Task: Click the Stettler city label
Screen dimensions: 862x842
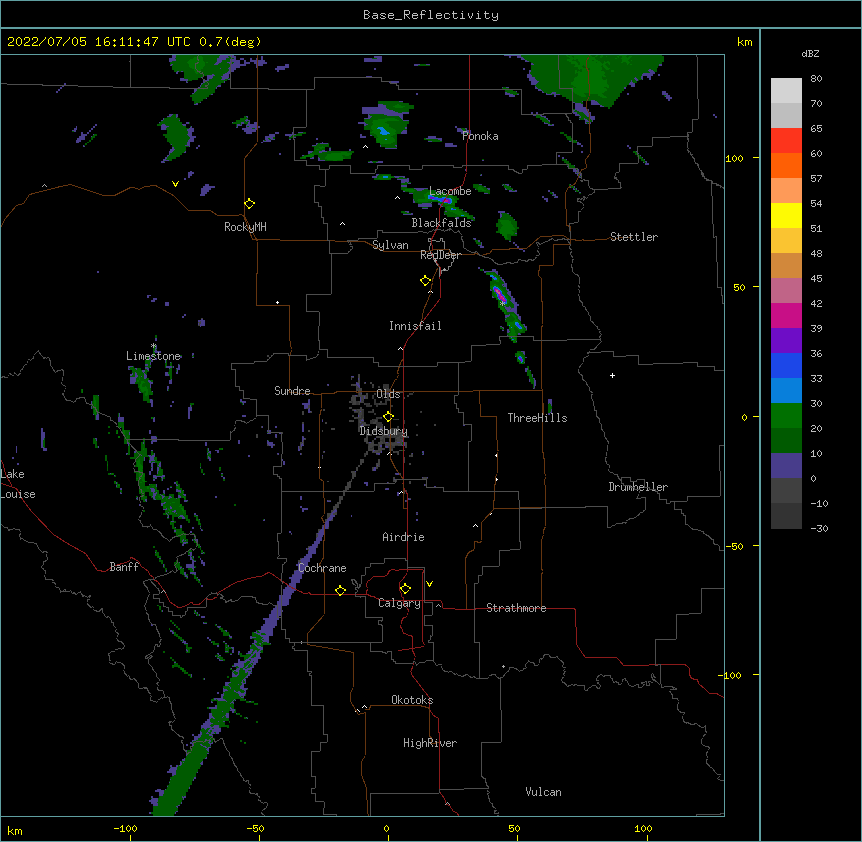Action: coord(634,237)
